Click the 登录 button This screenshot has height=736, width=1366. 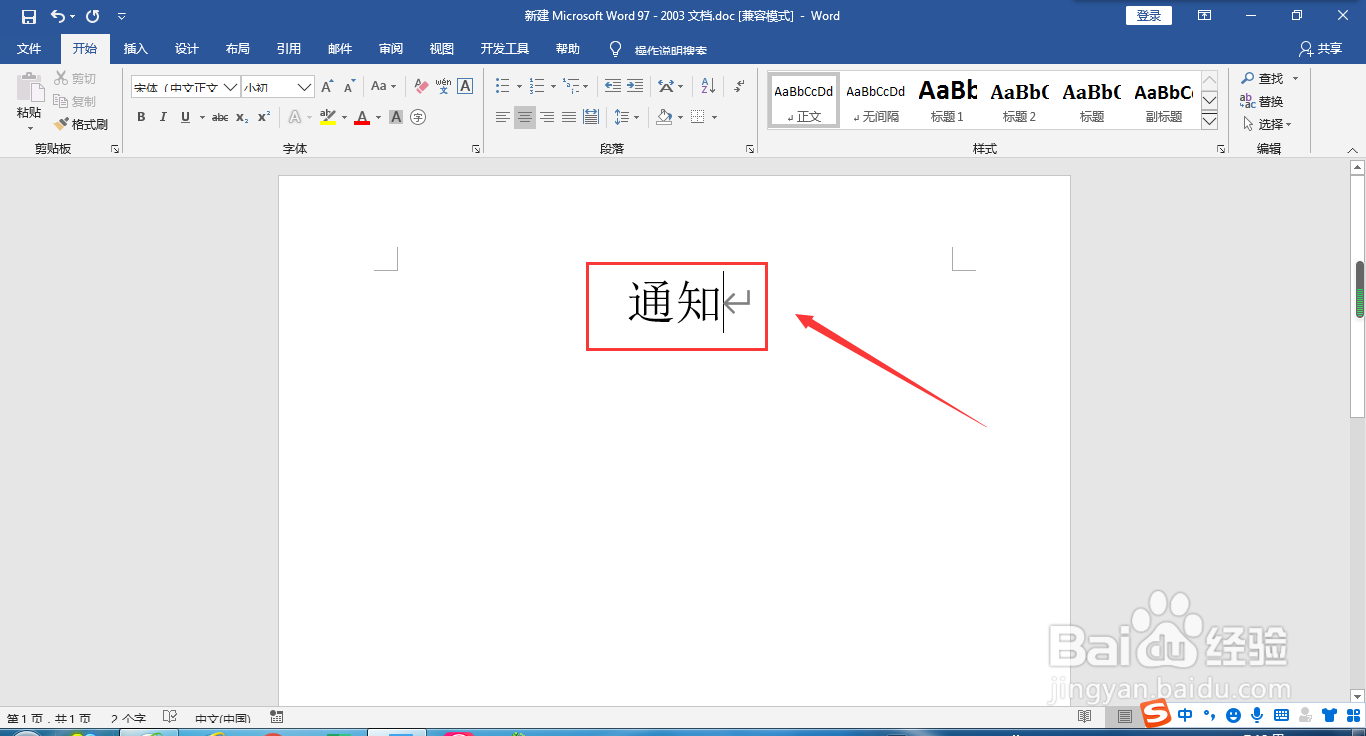[x=1148, y=15]
